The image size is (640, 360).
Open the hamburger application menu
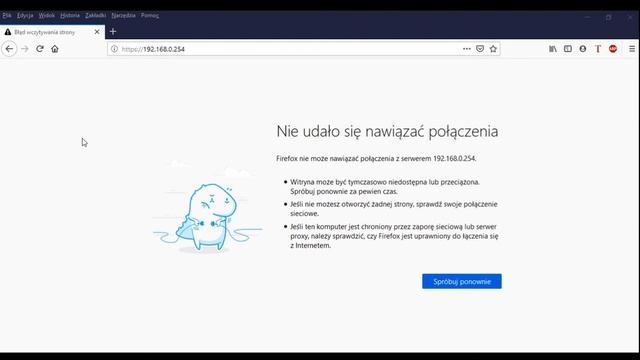tap(632, 49)
